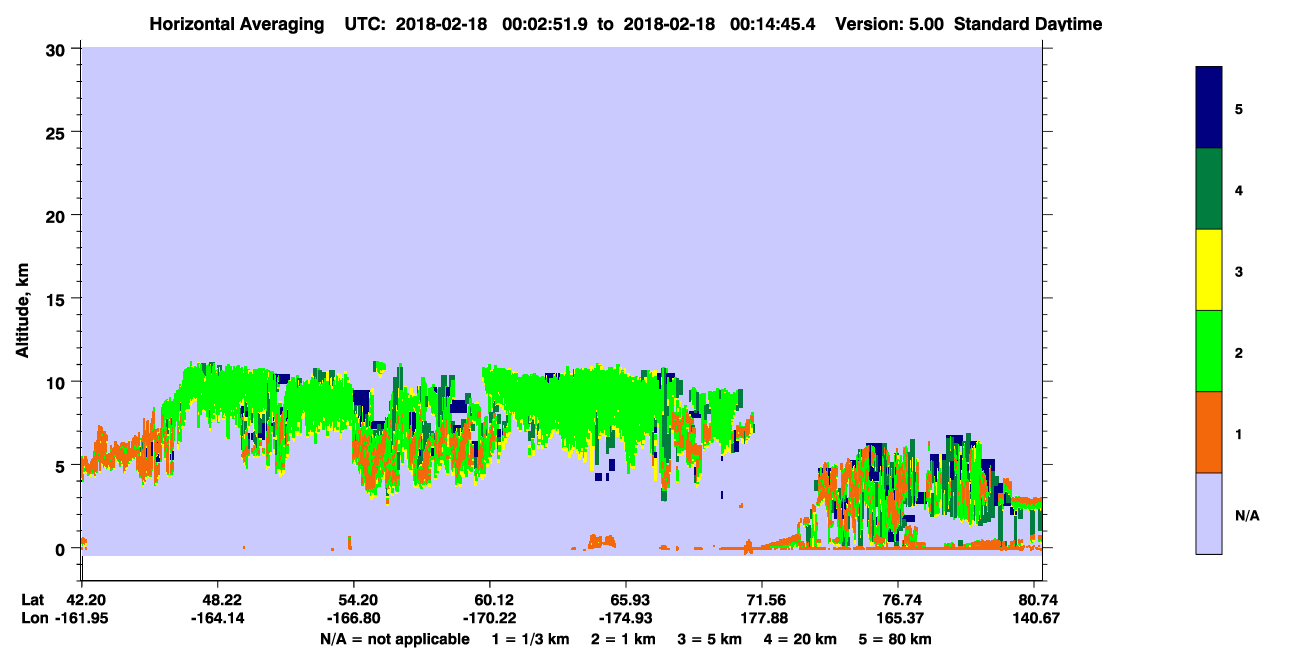Click the 'Standard Daytime' text in title
Image resolution: width=1300 pixels, height=667 pixels.
(1028, 24)
